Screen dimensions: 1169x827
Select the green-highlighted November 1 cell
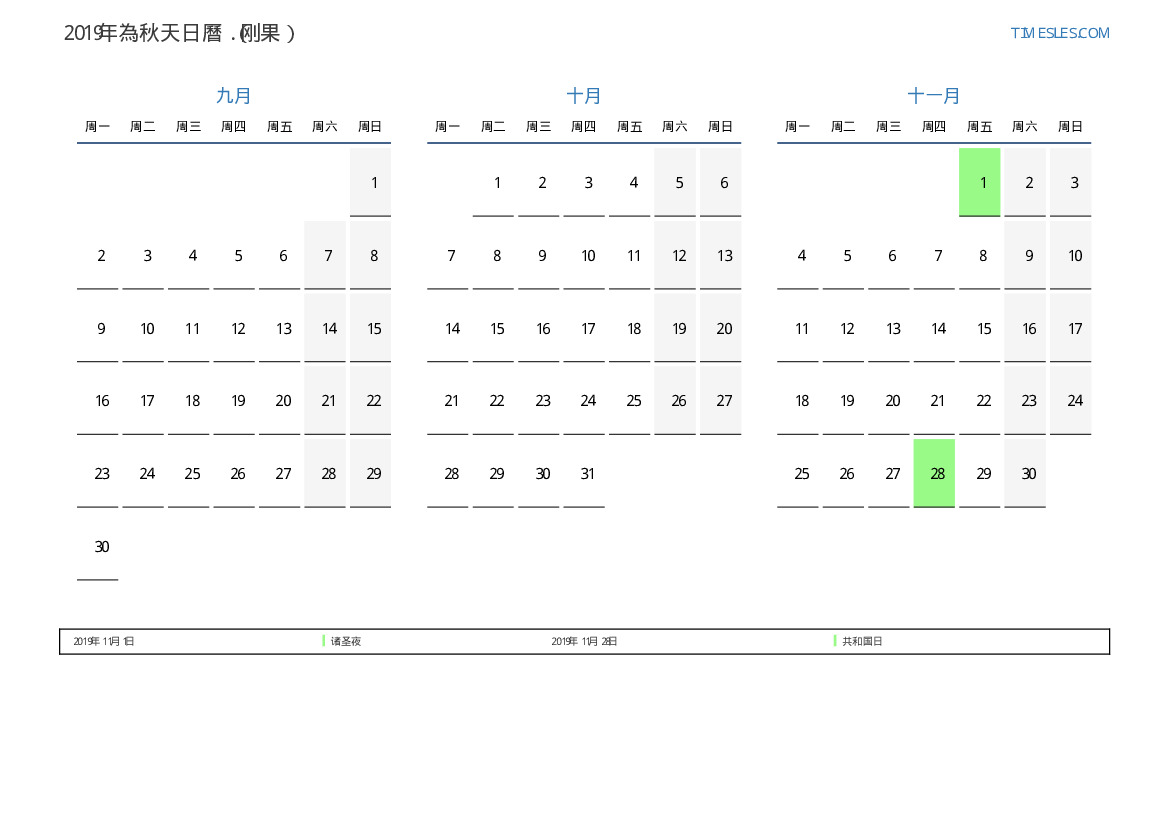(979, 182)
